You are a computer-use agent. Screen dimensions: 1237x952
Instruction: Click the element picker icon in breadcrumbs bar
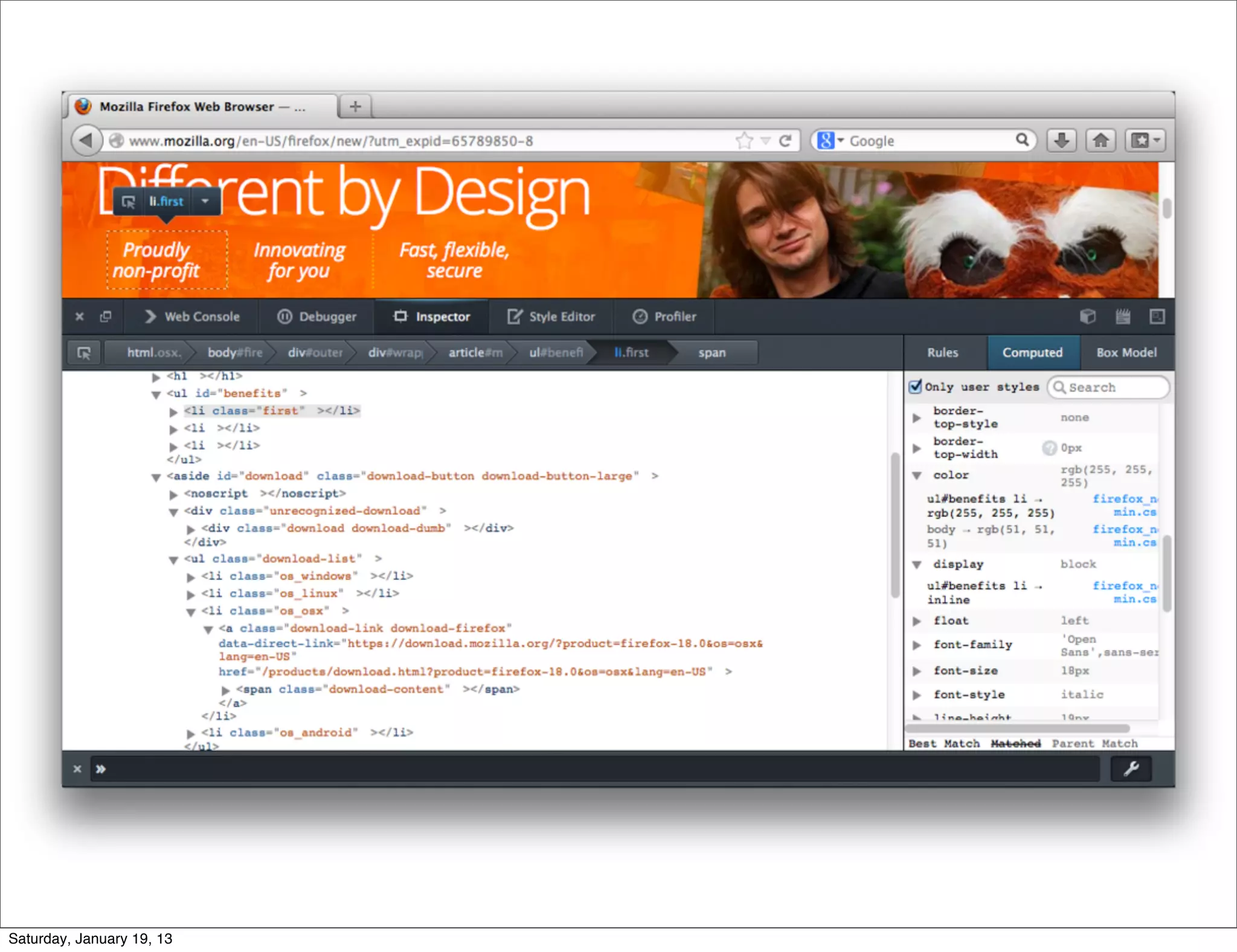(x=84, y=353)
